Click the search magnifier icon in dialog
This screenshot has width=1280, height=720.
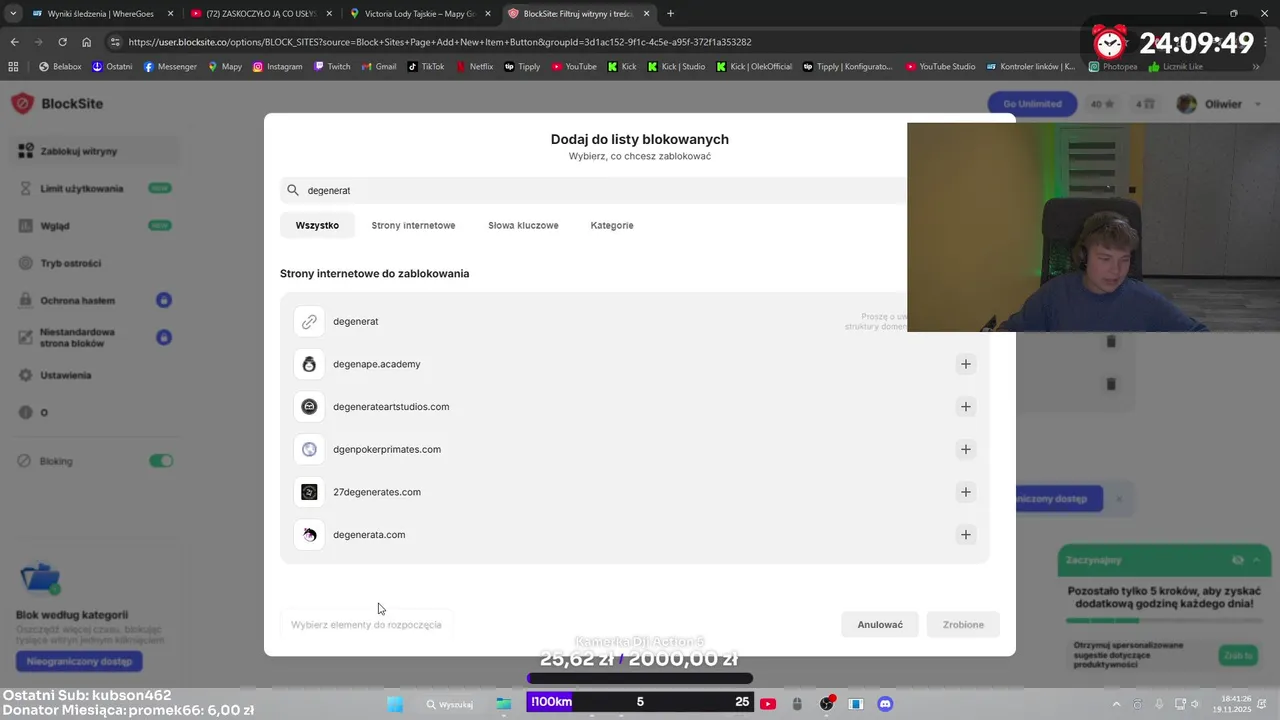pos(293,190)
